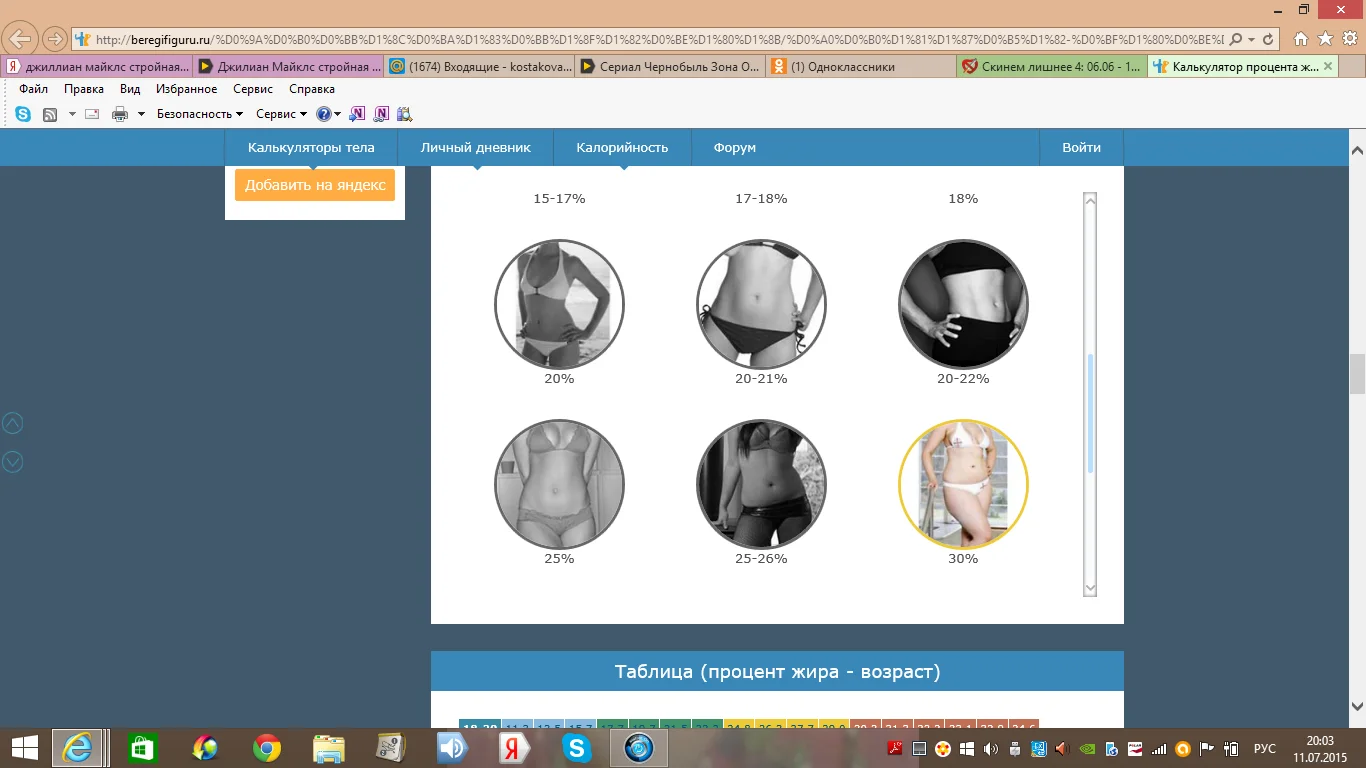Go back with the browser Back arrow
The height and width of the screenshot is (768, 1366).
coord(20,39)
